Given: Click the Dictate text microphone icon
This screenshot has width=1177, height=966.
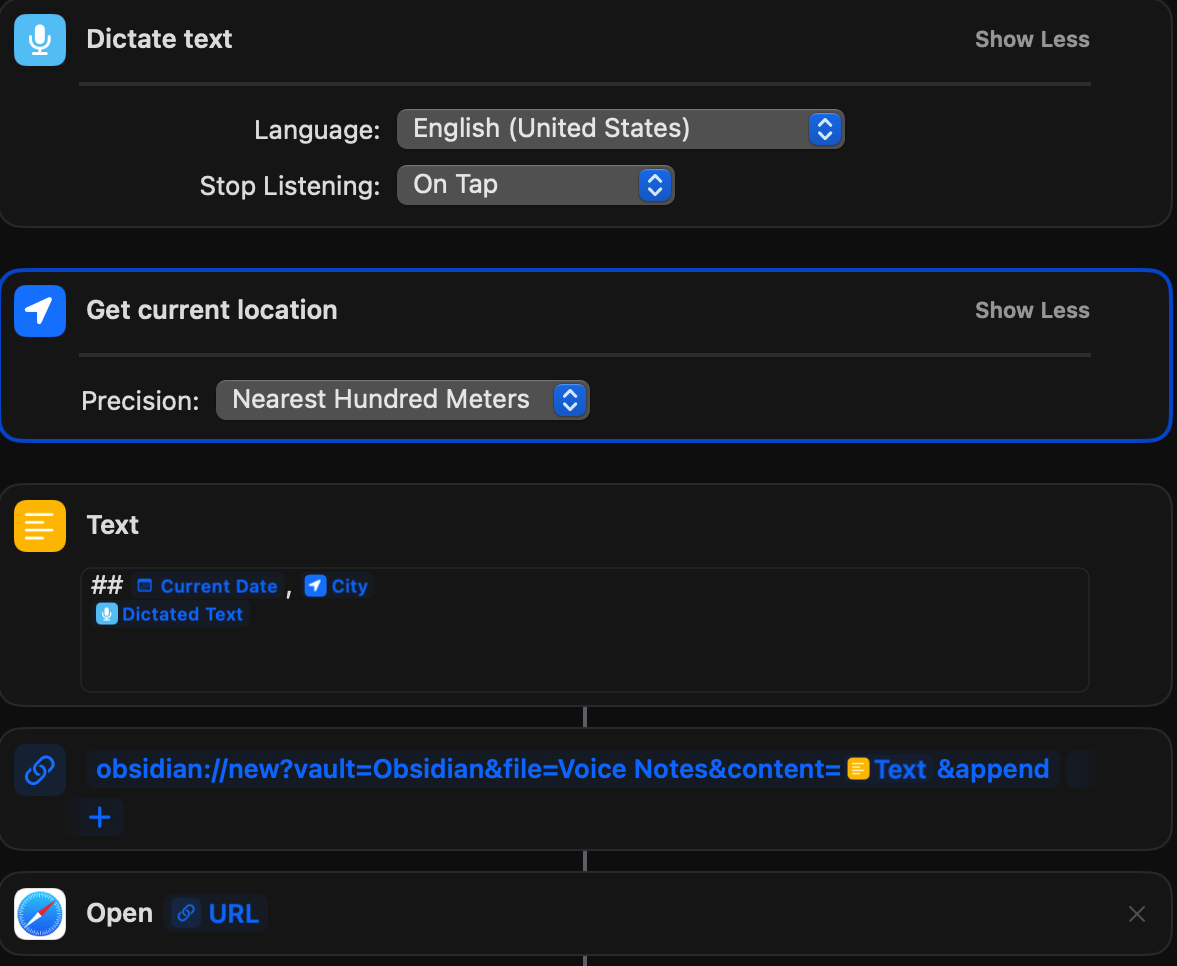Looking at the screenshot, I should coord(40,40).
